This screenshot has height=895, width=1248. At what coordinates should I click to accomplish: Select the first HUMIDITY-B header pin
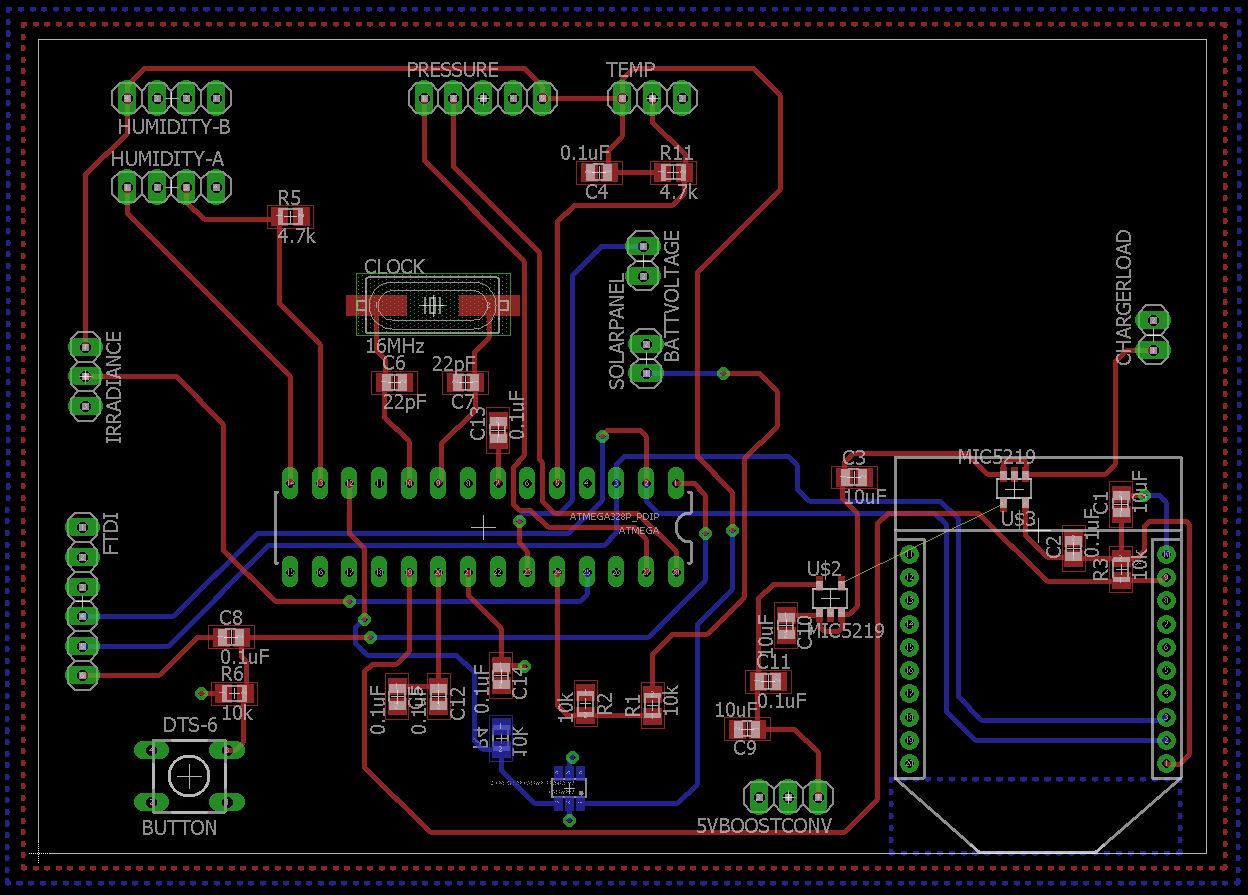pyautogui.click(x=127, y=97)
